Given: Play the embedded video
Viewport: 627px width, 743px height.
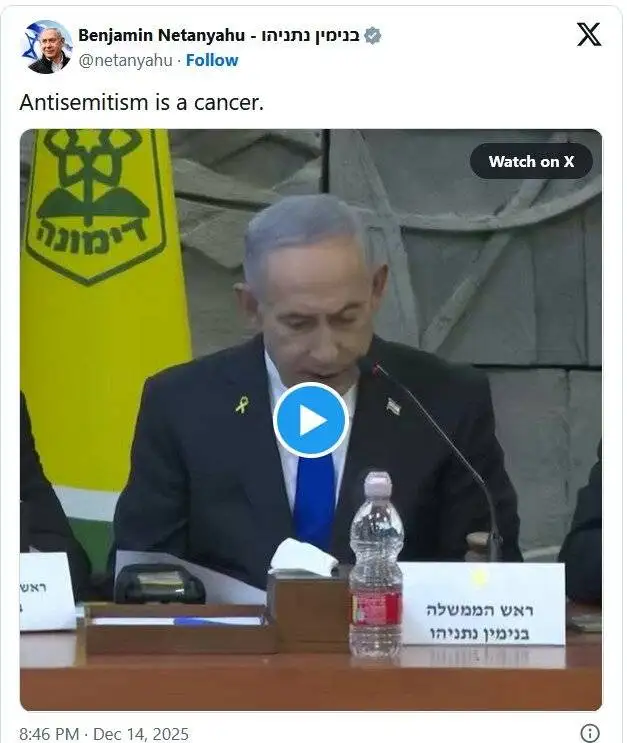Looking at the screenshot, I should tap(311, 420).
